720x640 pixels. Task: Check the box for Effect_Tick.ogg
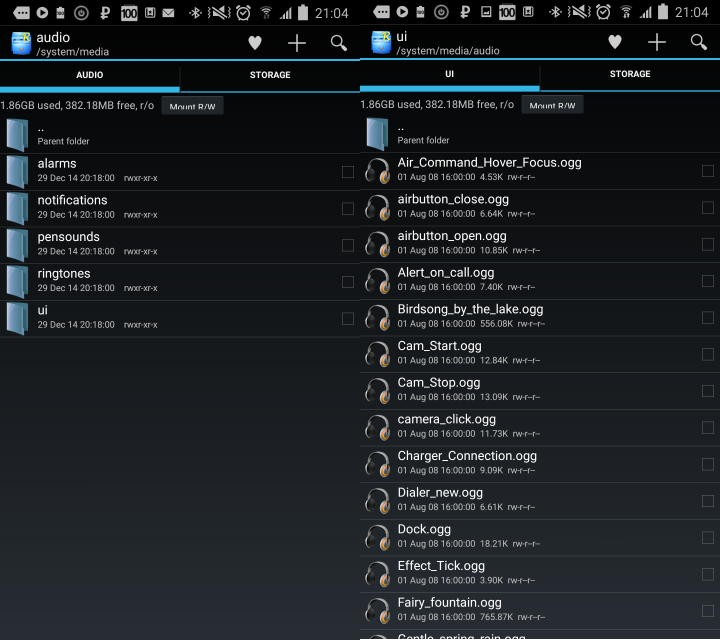pyautogui.click(x=708, y=574)
